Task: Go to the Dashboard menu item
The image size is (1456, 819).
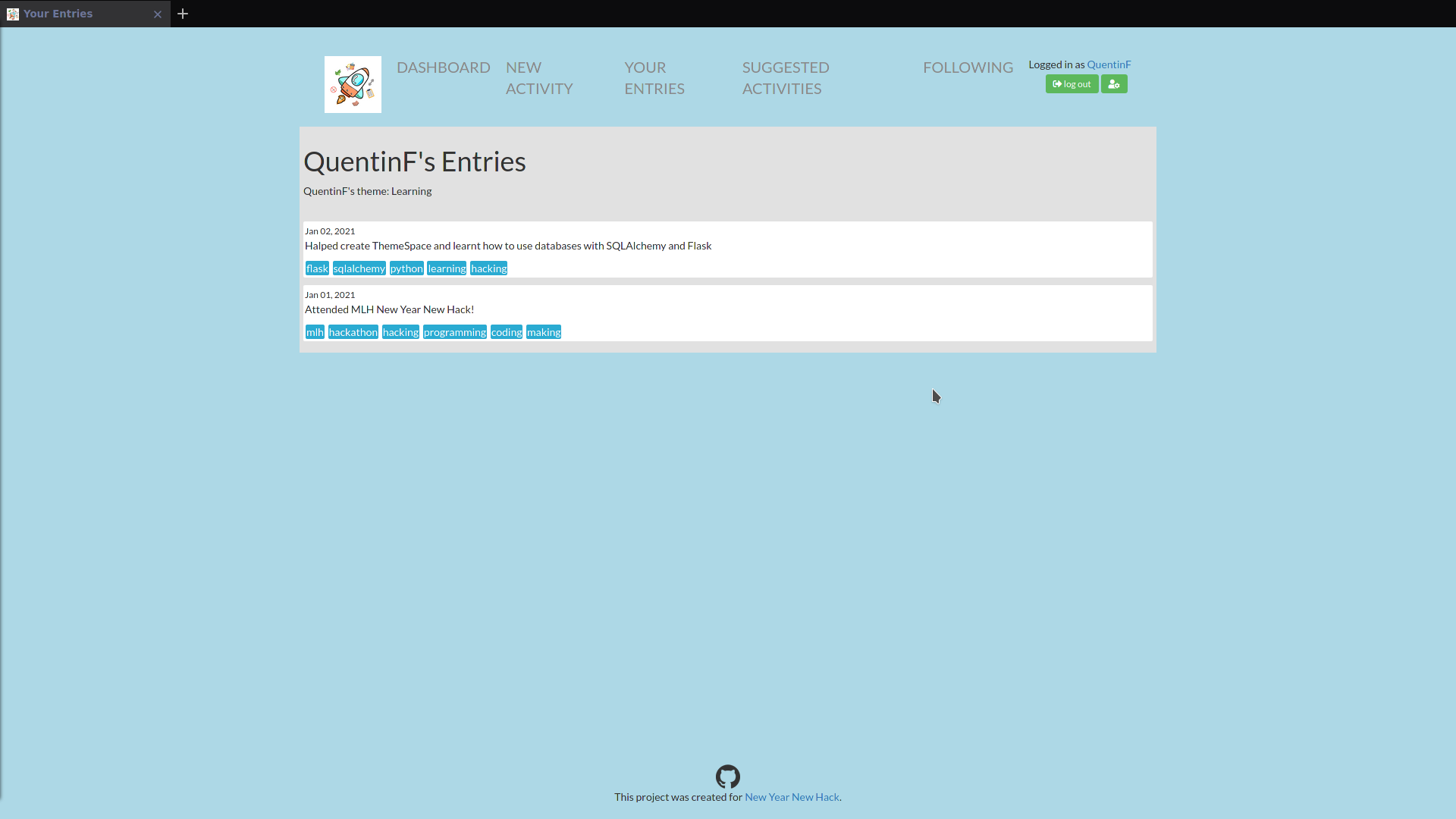Action: [x=443, y=67]
